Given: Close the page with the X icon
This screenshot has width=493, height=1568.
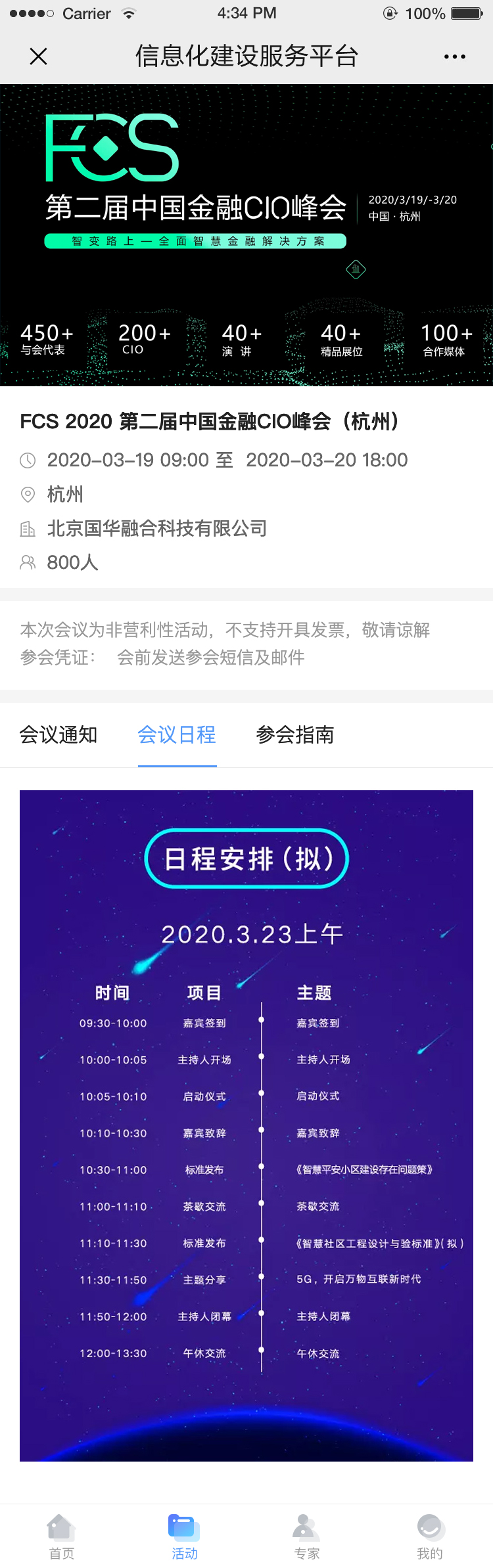Looking at the screenshot, I should coord(39,56).
